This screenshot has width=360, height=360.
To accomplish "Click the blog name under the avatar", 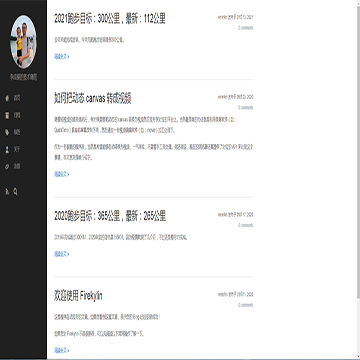I will click(23, 77).
